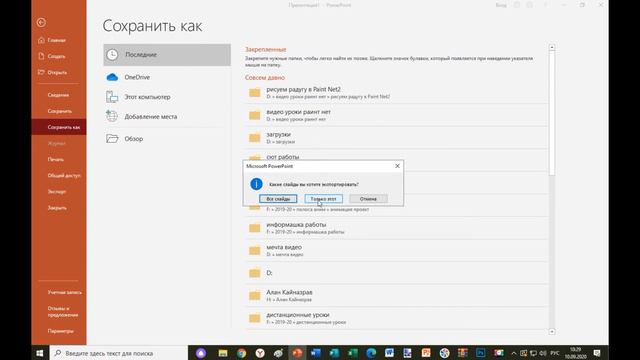Switch the РУС input language indicator
Viewport: 640px width, 360px height.
pyautogui.click(x=555, y=353)
